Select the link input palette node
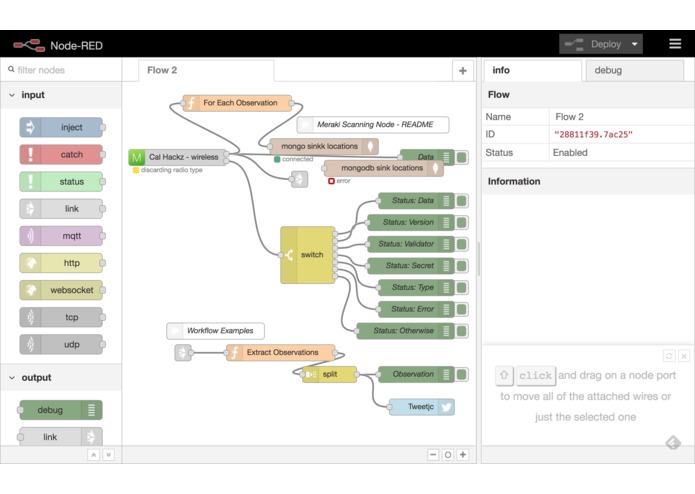 (x=61, y=209)
